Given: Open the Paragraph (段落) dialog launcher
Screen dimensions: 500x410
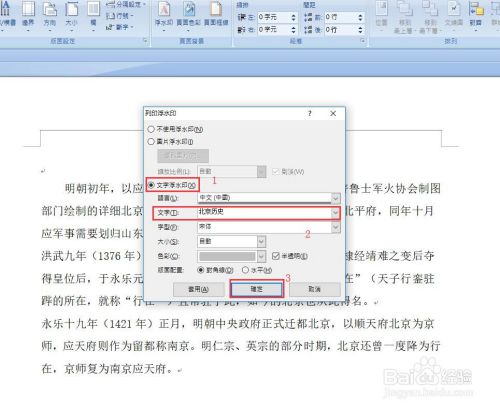Looking at the screenshot, I should tap(362, 41).
